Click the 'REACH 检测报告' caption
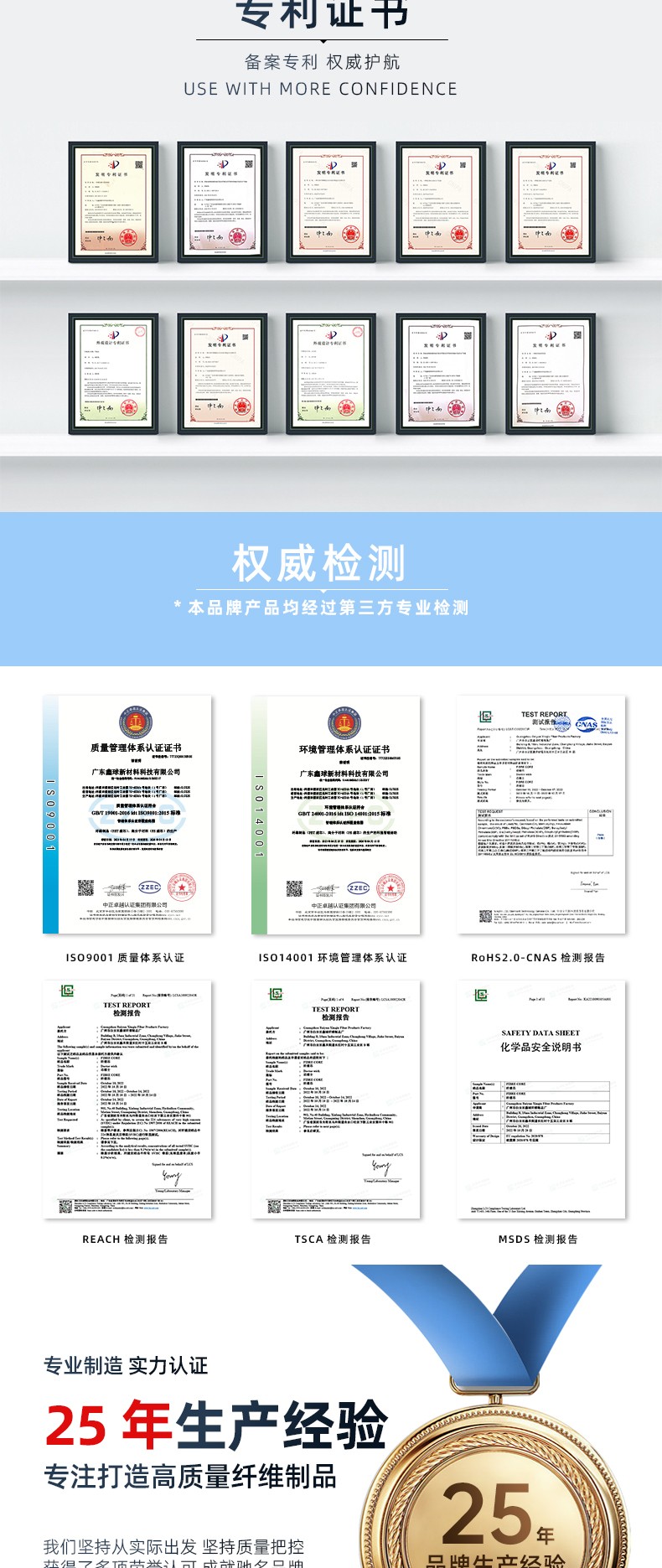This screenshot has width=662, height=1568. 125,1239
